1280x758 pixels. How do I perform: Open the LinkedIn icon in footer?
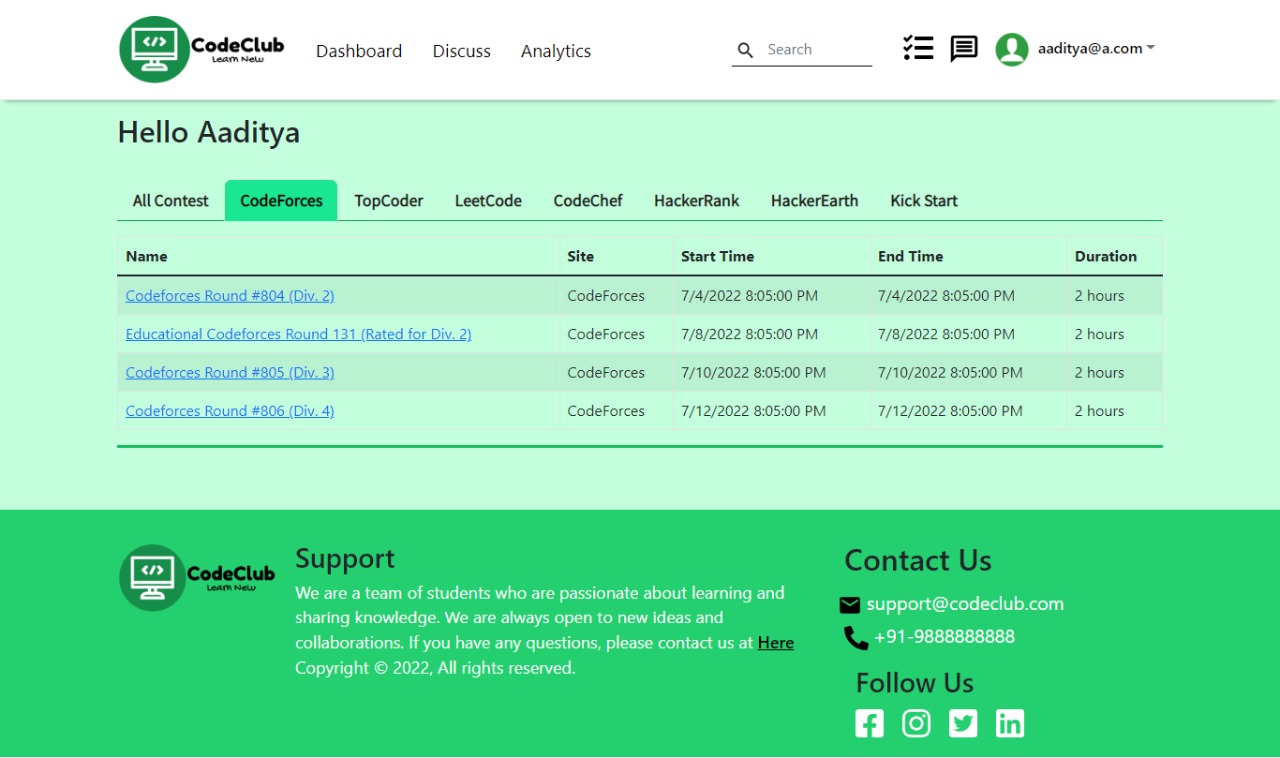pos(1010,722)
